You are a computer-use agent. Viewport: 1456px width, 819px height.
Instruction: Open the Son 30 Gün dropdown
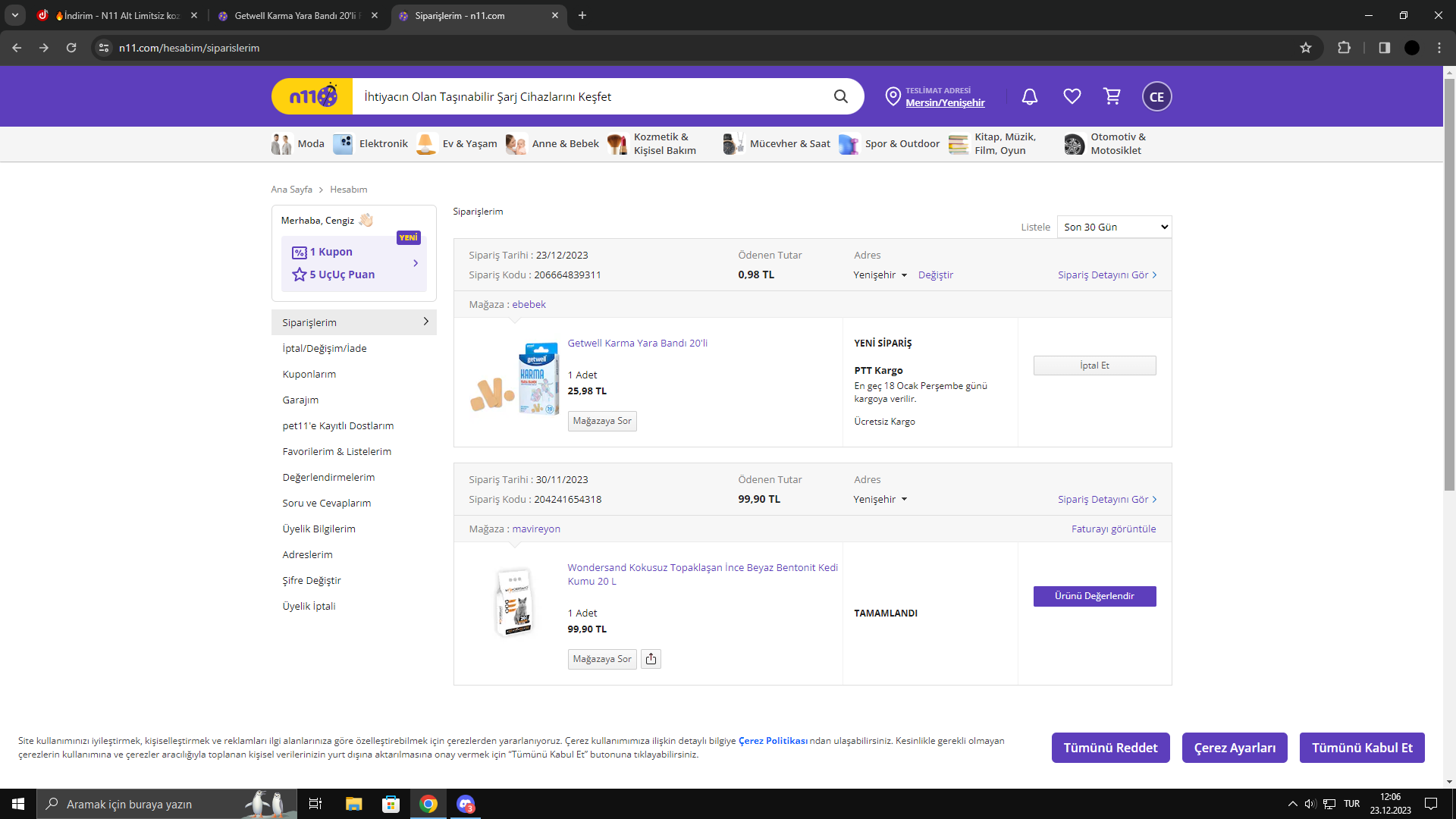click(1114, 227)
